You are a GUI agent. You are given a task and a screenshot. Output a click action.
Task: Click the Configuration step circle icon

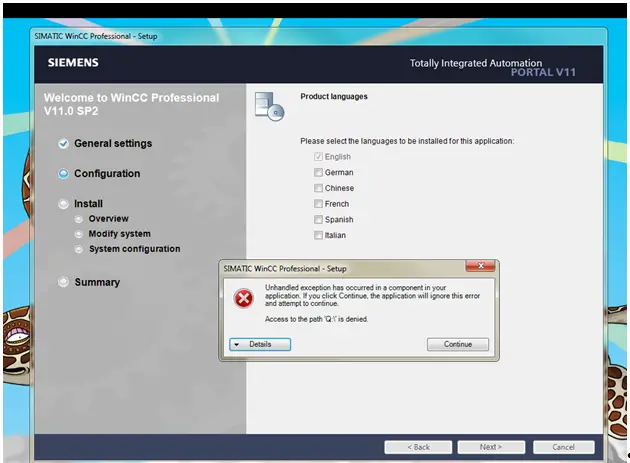click(x=63, y=174)
